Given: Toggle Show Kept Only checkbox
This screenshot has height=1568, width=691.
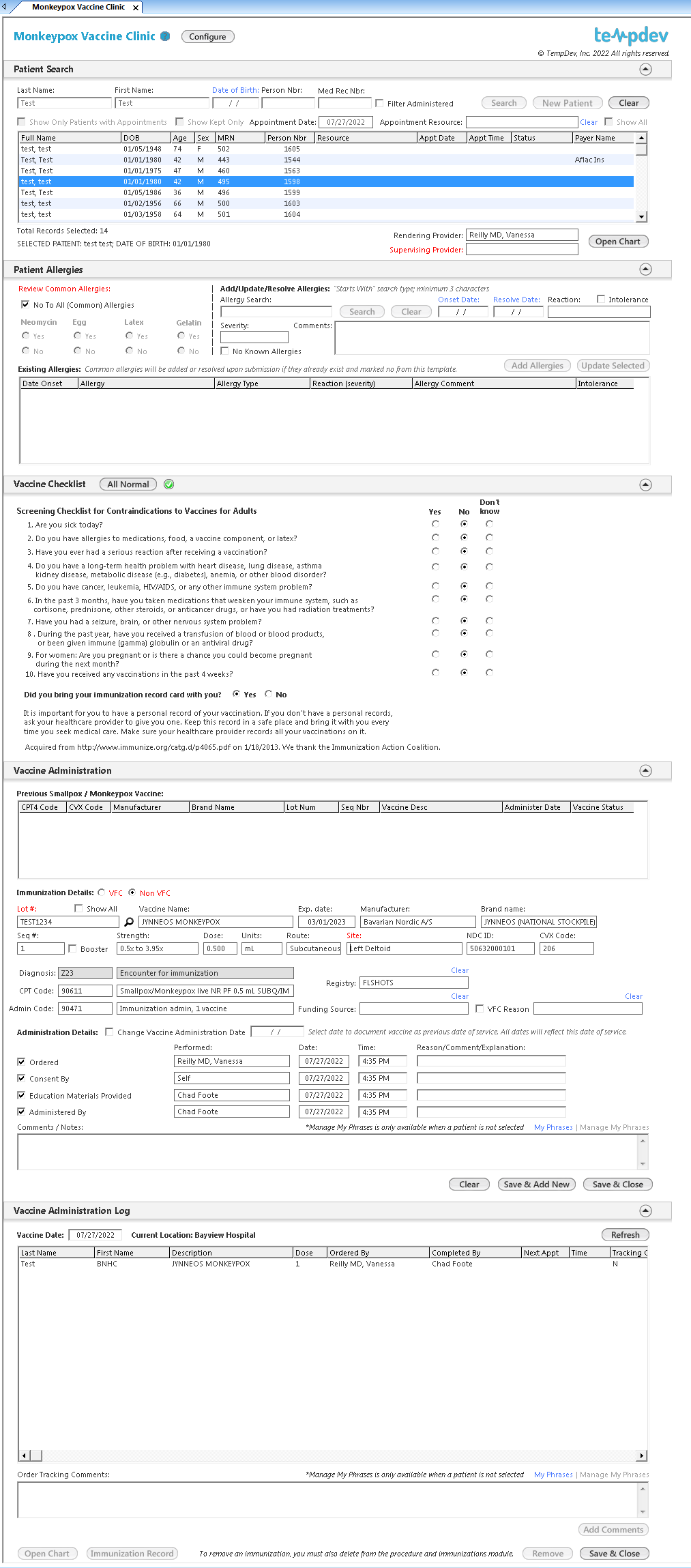Looking at the screenshot, I should coord(179,122).
